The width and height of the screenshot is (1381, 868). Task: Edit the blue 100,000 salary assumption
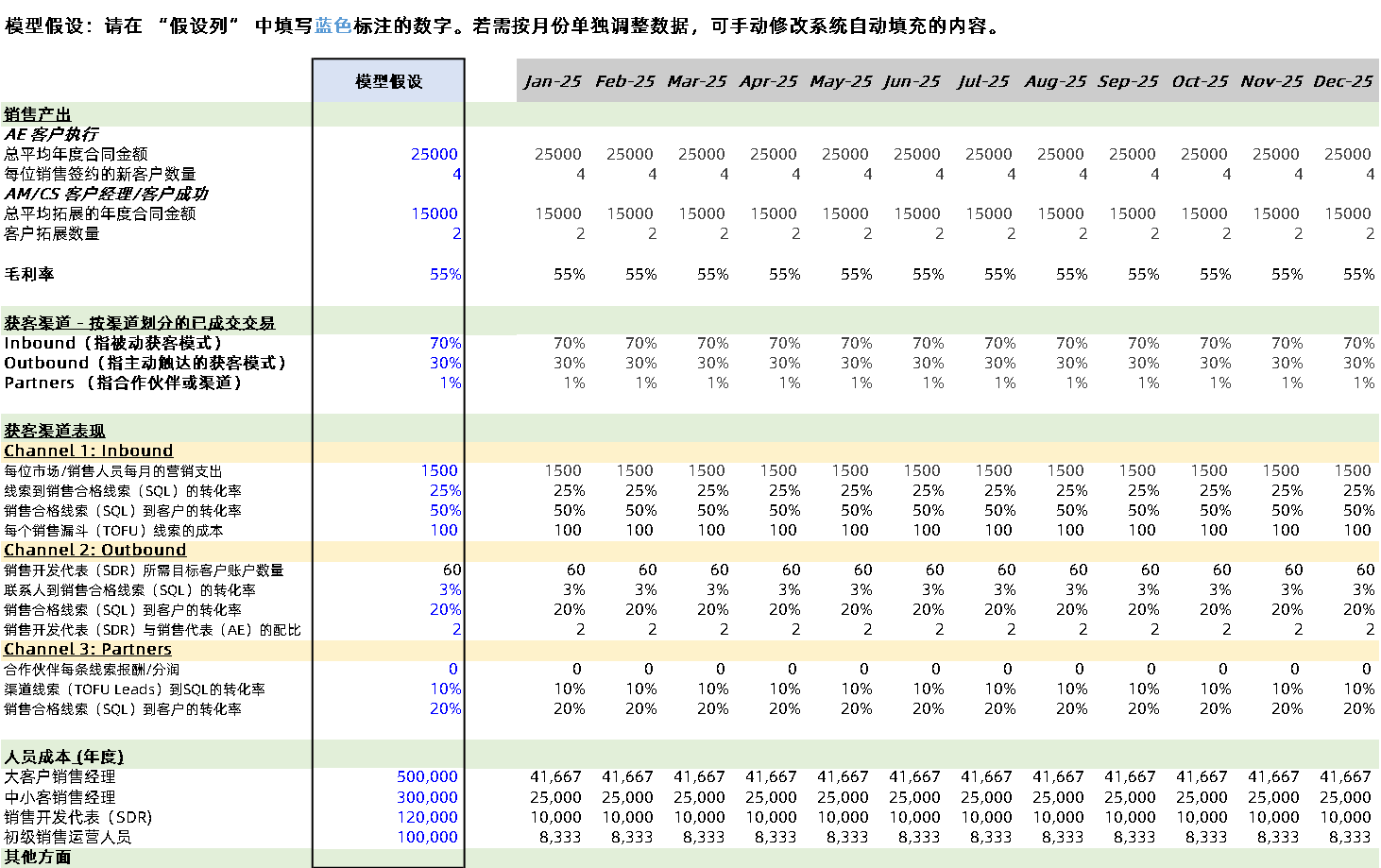click(x=427, y=837)
